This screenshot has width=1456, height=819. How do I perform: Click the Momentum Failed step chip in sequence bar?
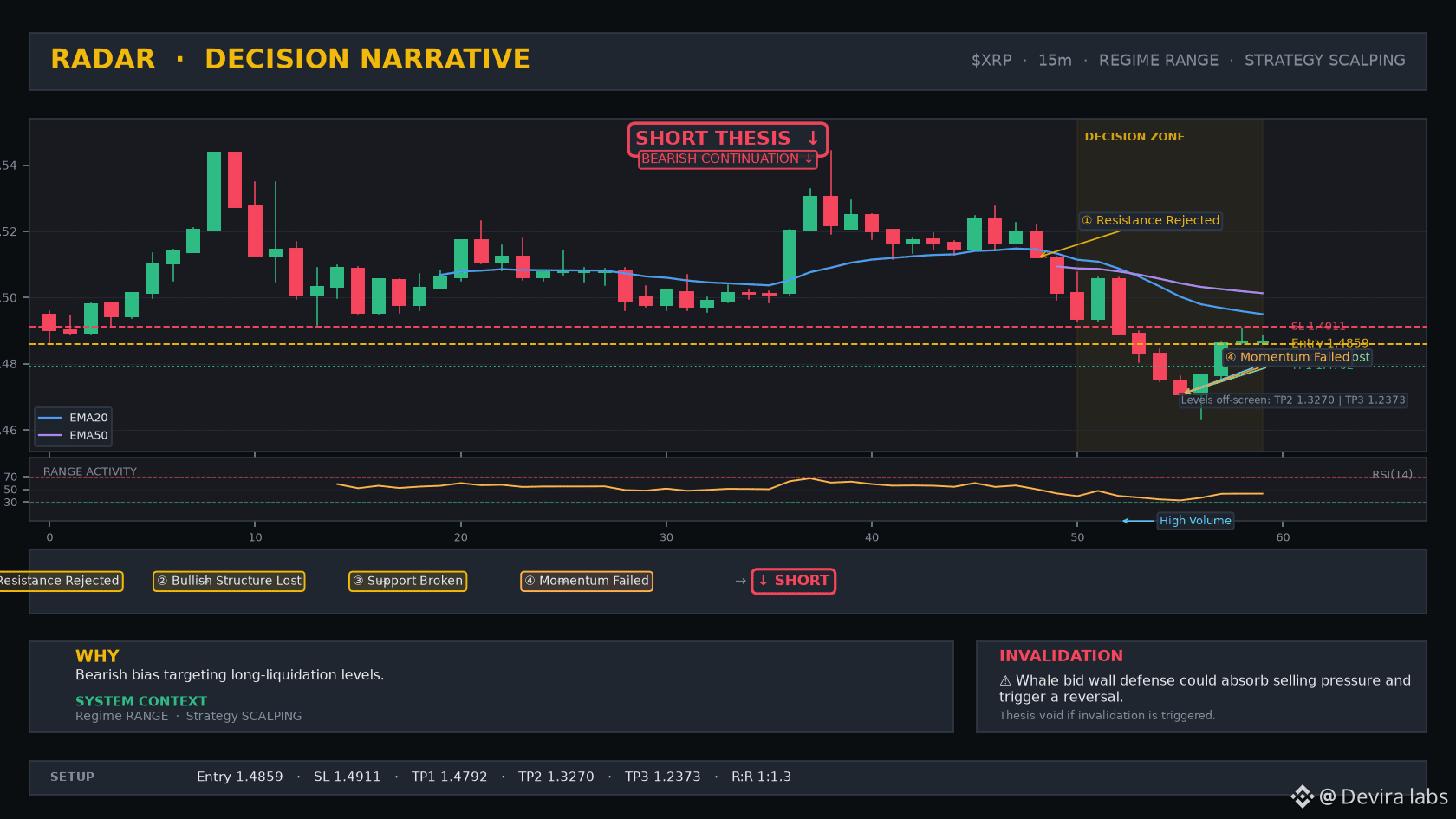(587, 581)
